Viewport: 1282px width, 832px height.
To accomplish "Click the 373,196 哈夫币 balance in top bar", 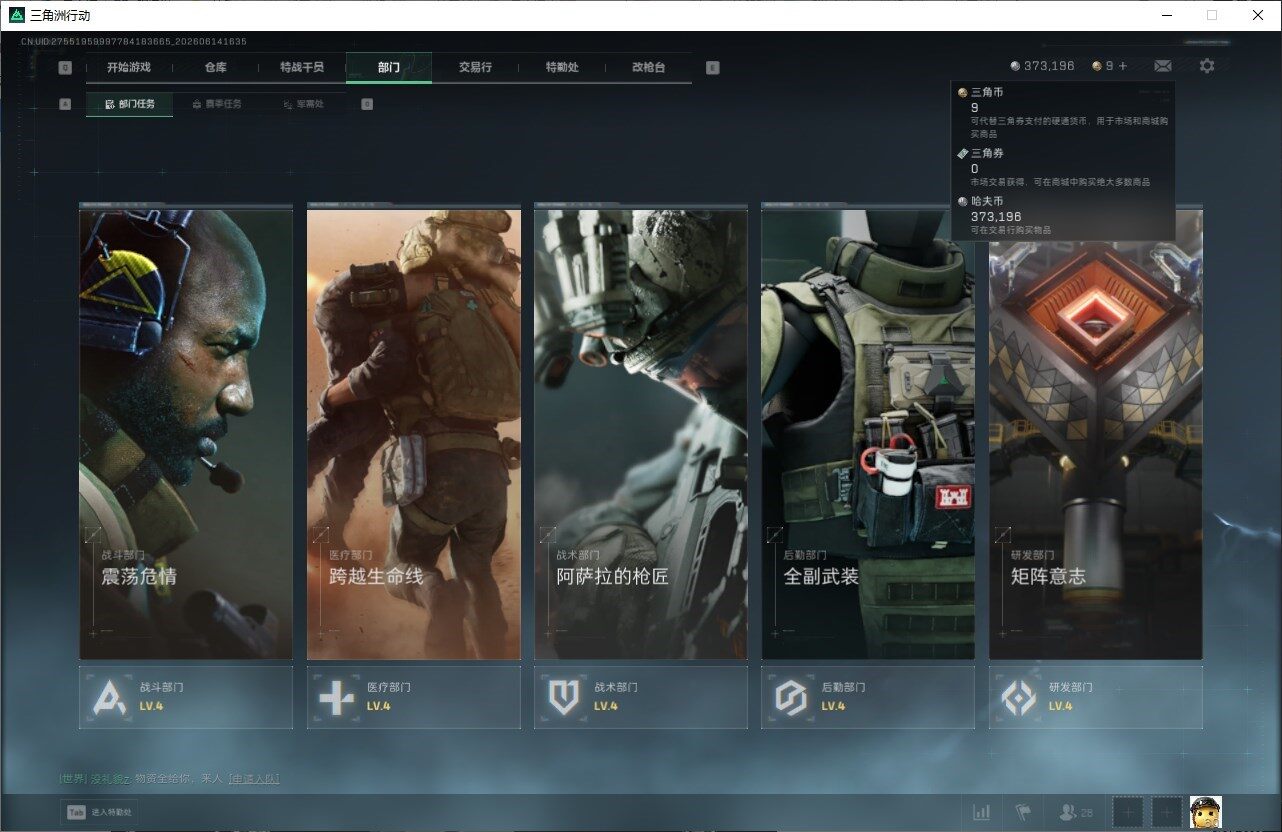I will tap(1049, 66).
